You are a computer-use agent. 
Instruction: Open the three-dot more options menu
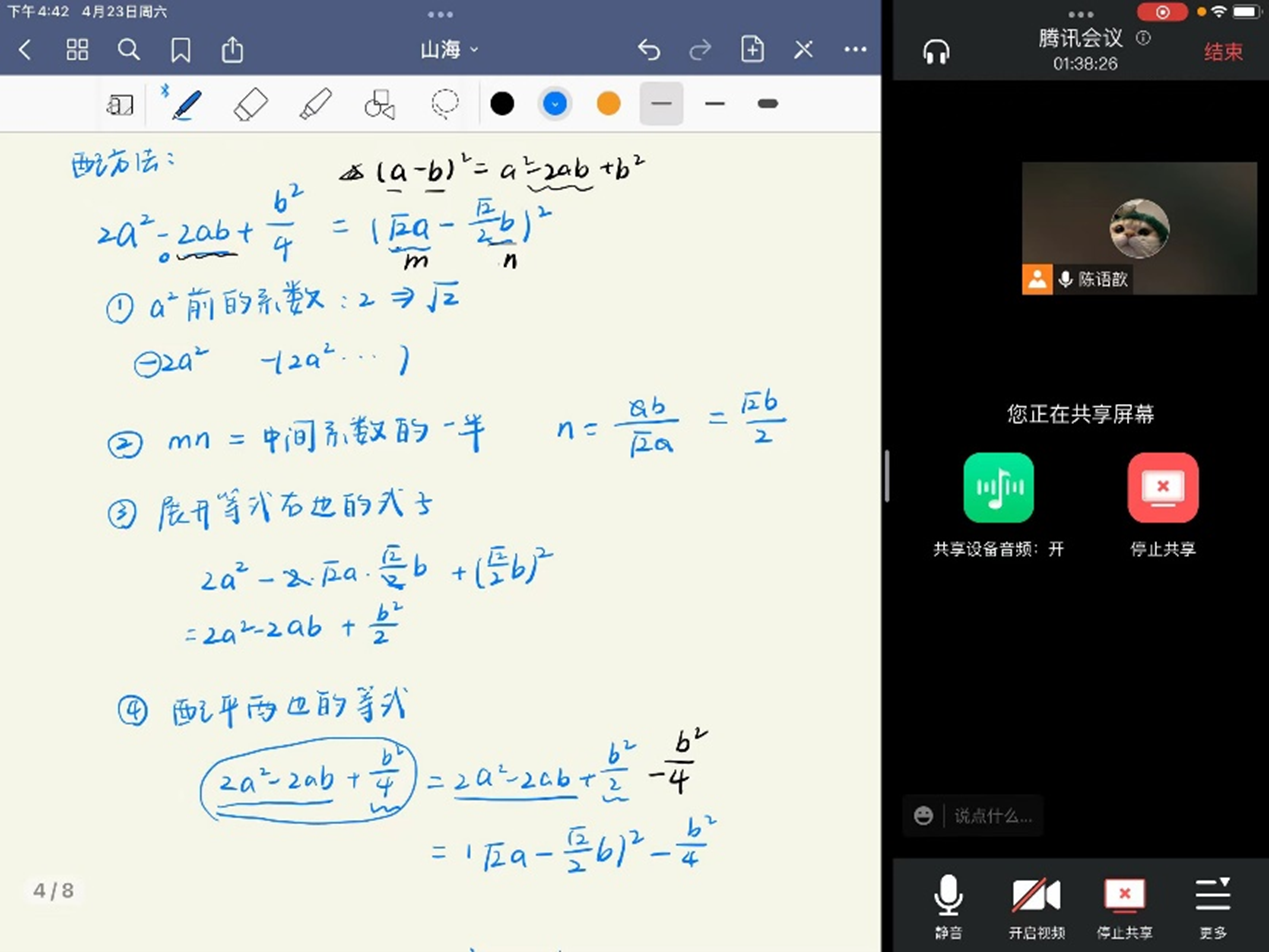click(x=855, y=50)
